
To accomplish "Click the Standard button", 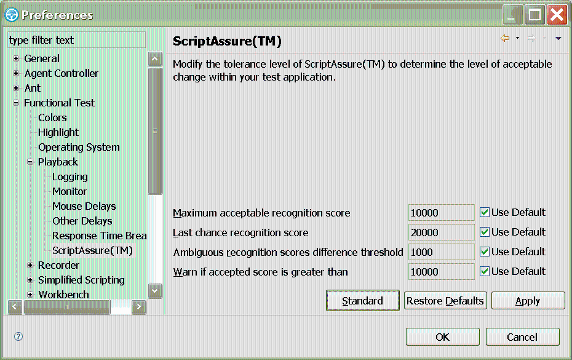I will pos(363,301).
